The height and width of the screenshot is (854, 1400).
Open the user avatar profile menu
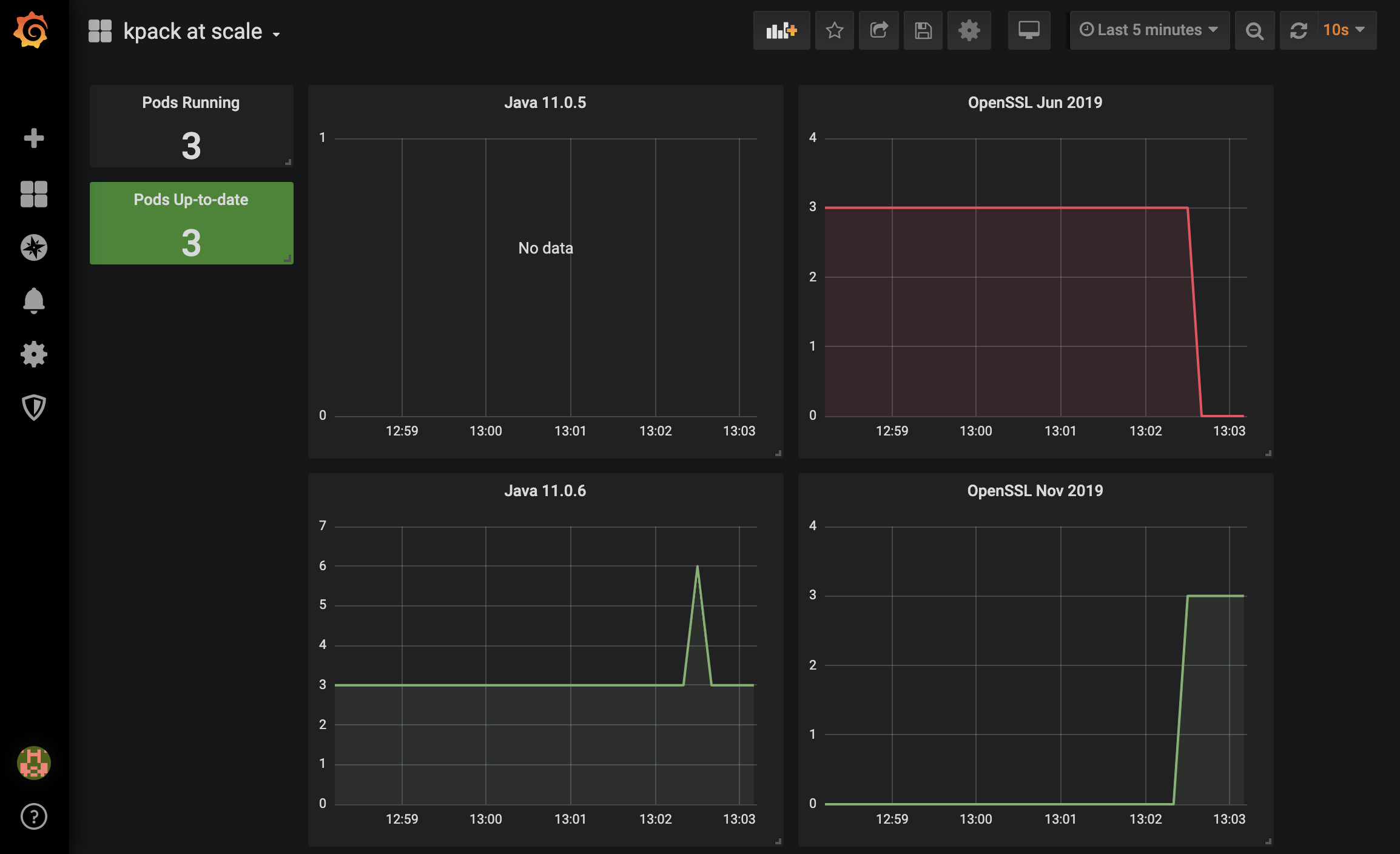click(x=34, y=762)
